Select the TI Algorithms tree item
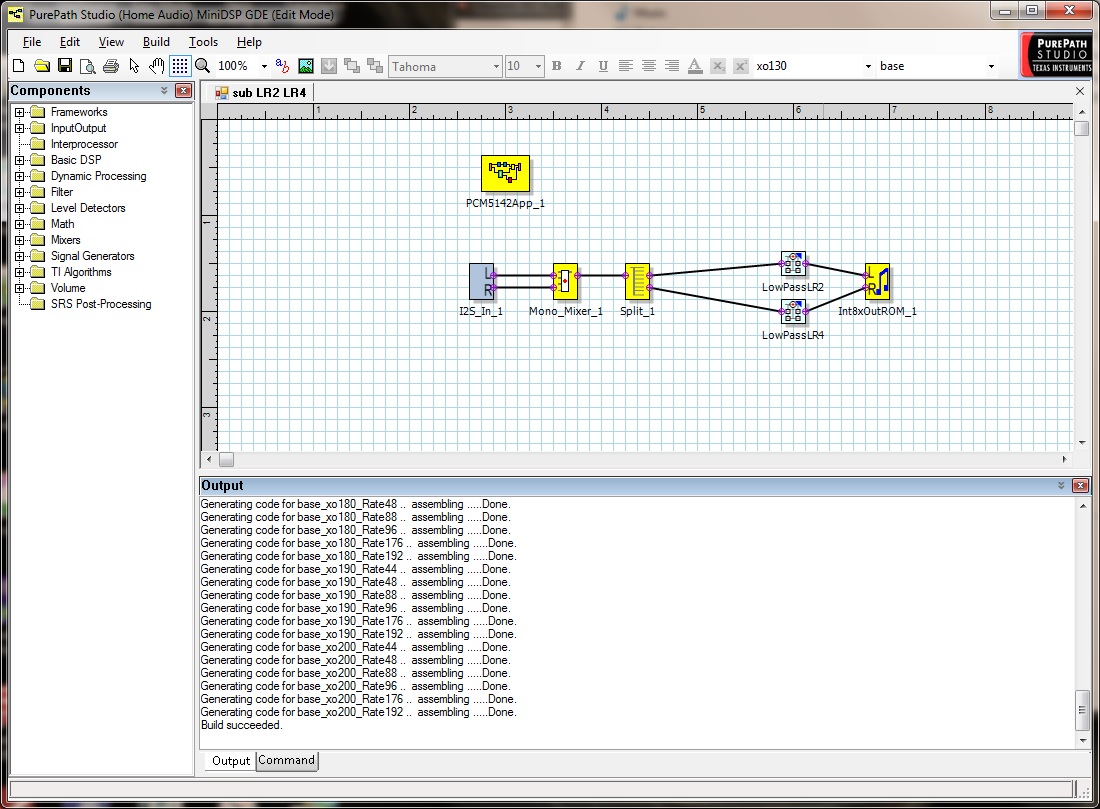 point(81,272)
